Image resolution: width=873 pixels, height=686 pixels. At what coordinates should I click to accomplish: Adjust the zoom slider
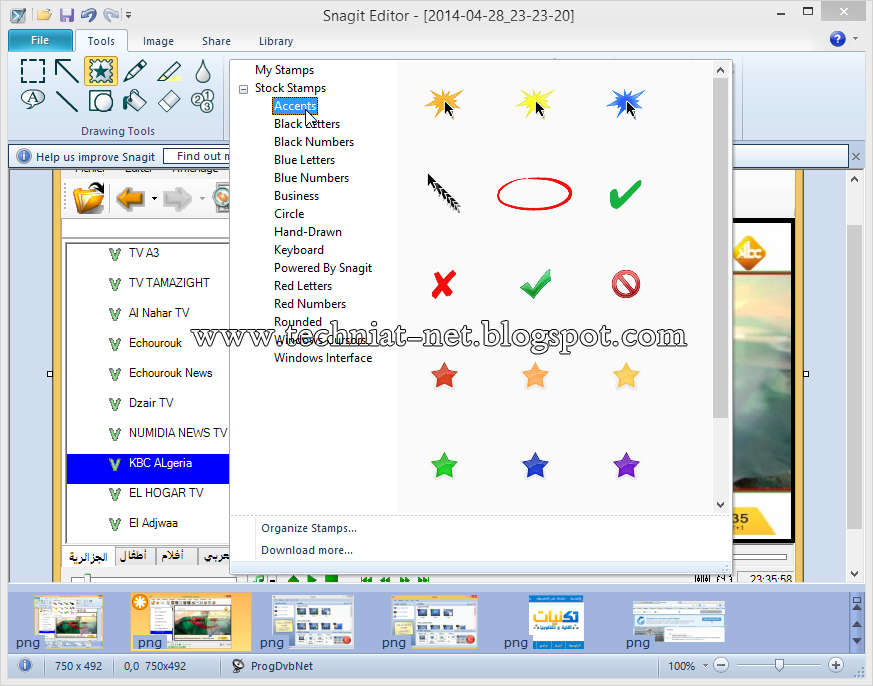[x=778, y=664]
